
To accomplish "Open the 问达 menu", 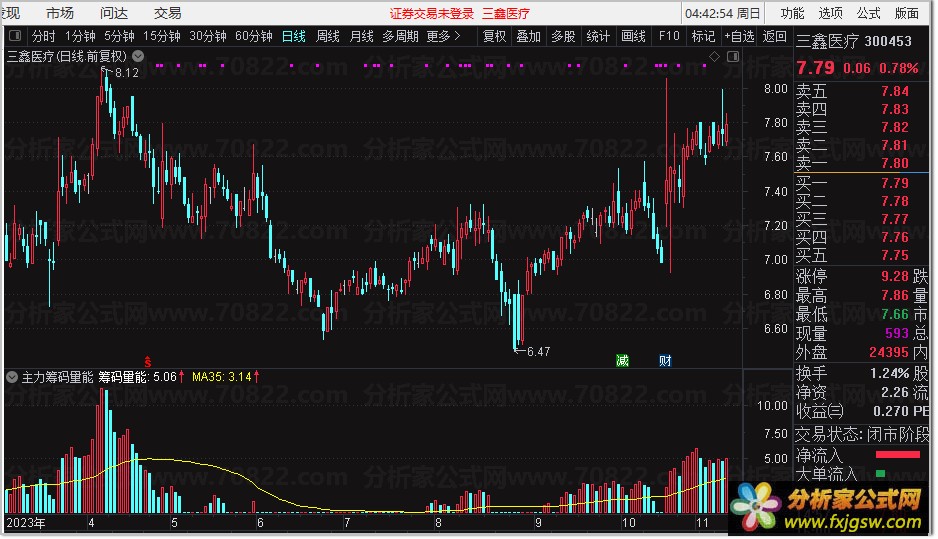I will coord(114,13).
